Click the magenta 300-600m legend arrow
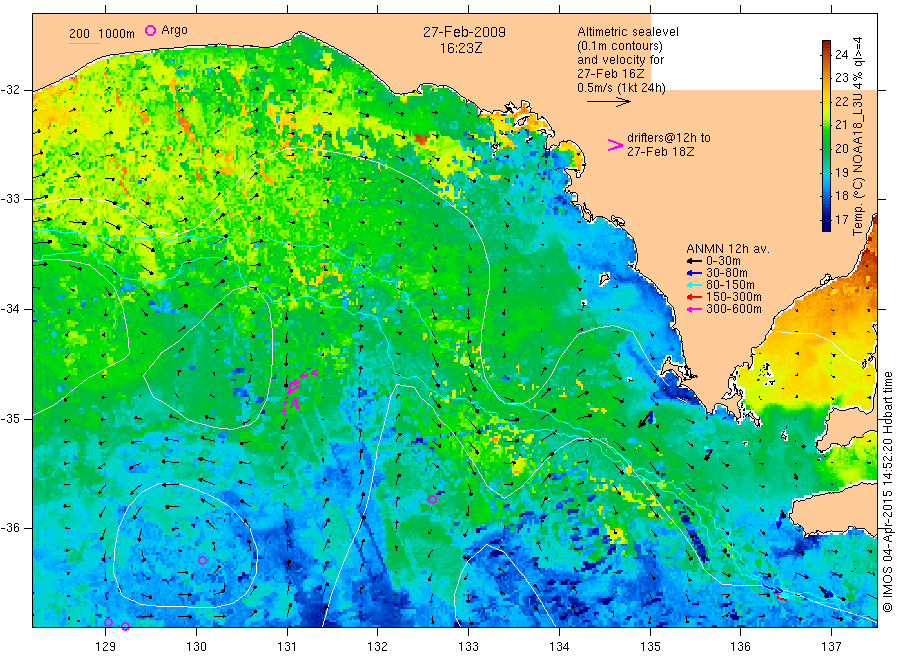 pos(695,309)
